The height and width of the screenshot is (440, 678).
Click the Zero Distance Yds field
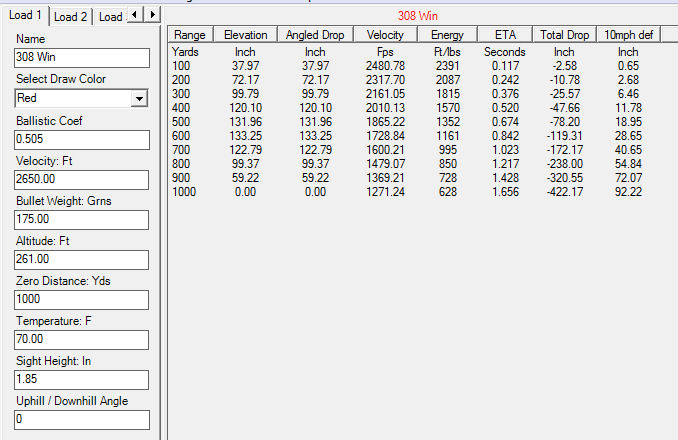pos(81,300)
